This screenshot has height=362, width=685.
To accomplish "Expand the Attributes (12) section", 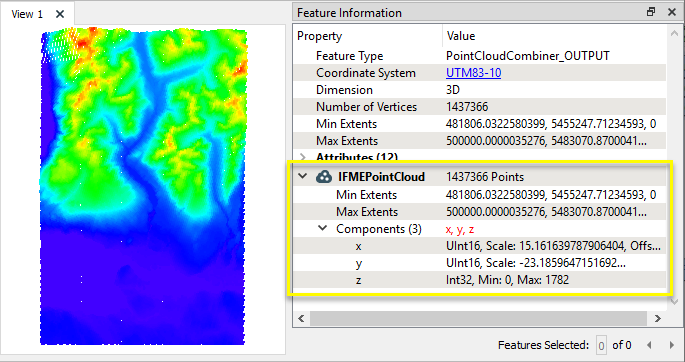I will [303, 157].
